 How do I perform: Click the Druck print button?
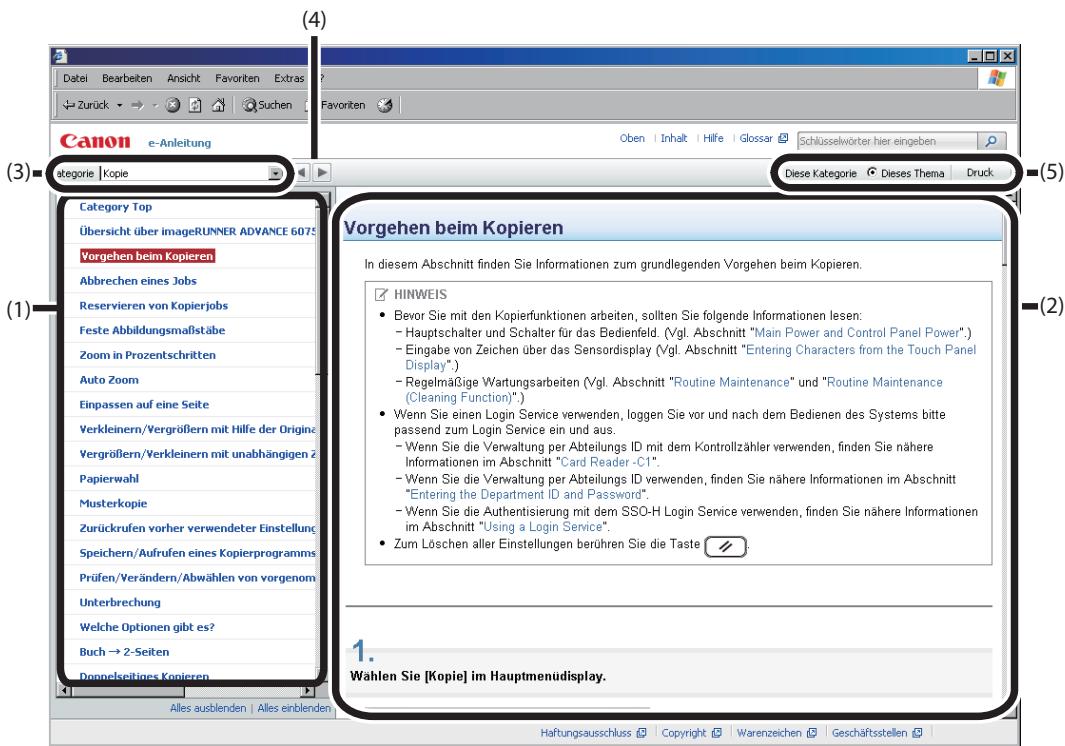[x=979, y=173]
